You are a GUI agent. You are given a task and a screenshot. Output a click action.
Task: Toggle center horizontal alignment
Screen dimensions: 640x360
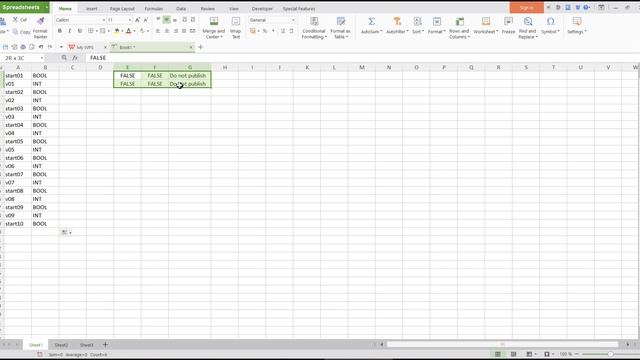coord(167,31)
